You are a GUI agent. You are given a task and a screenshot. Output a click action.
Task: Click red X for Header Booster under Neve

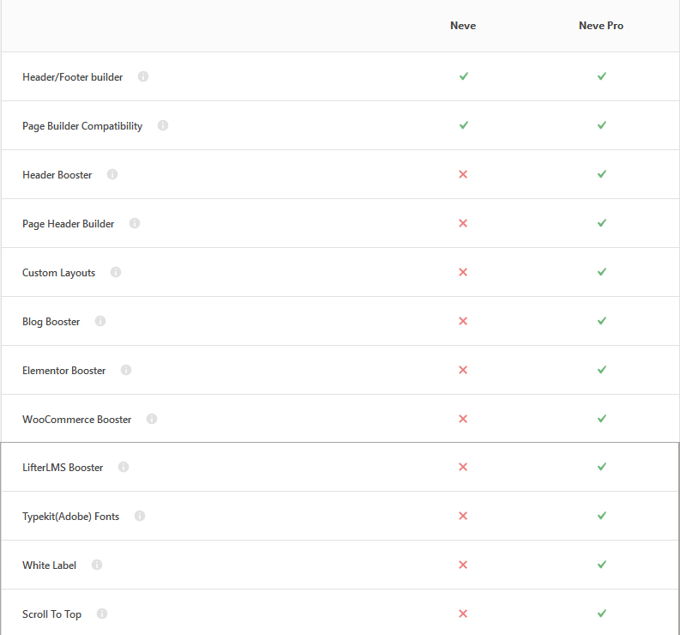[463, 174]
